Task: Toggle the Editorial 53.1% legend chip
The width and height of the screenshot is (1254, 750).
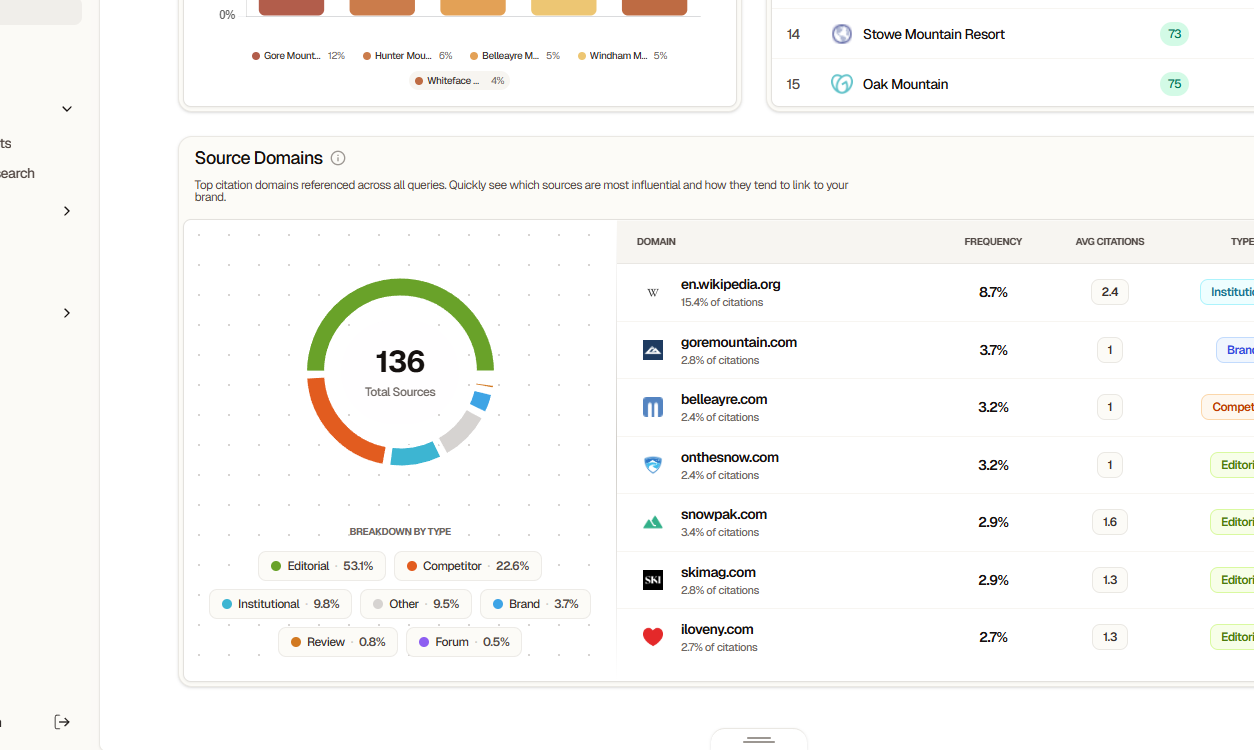Action: (x=321, y=566)
